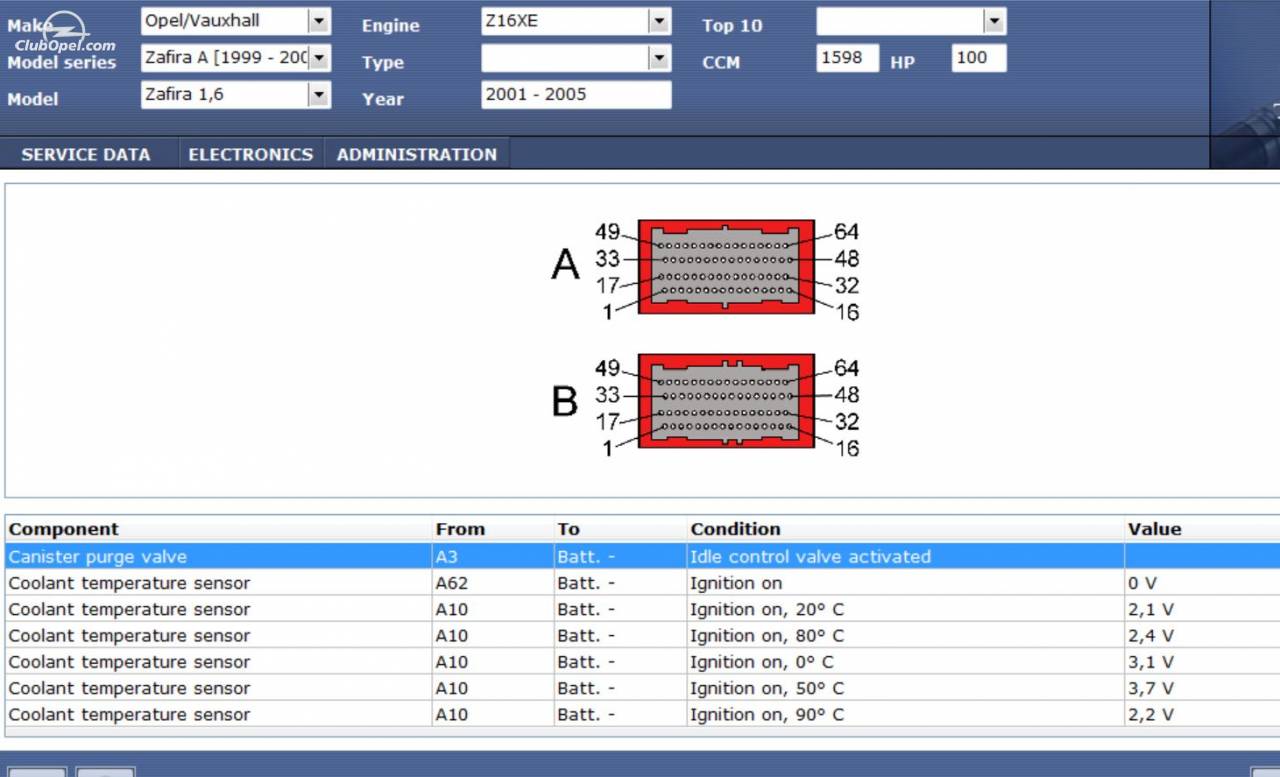
Task: Click the A3 pin cell
Action: coord(493,556)
